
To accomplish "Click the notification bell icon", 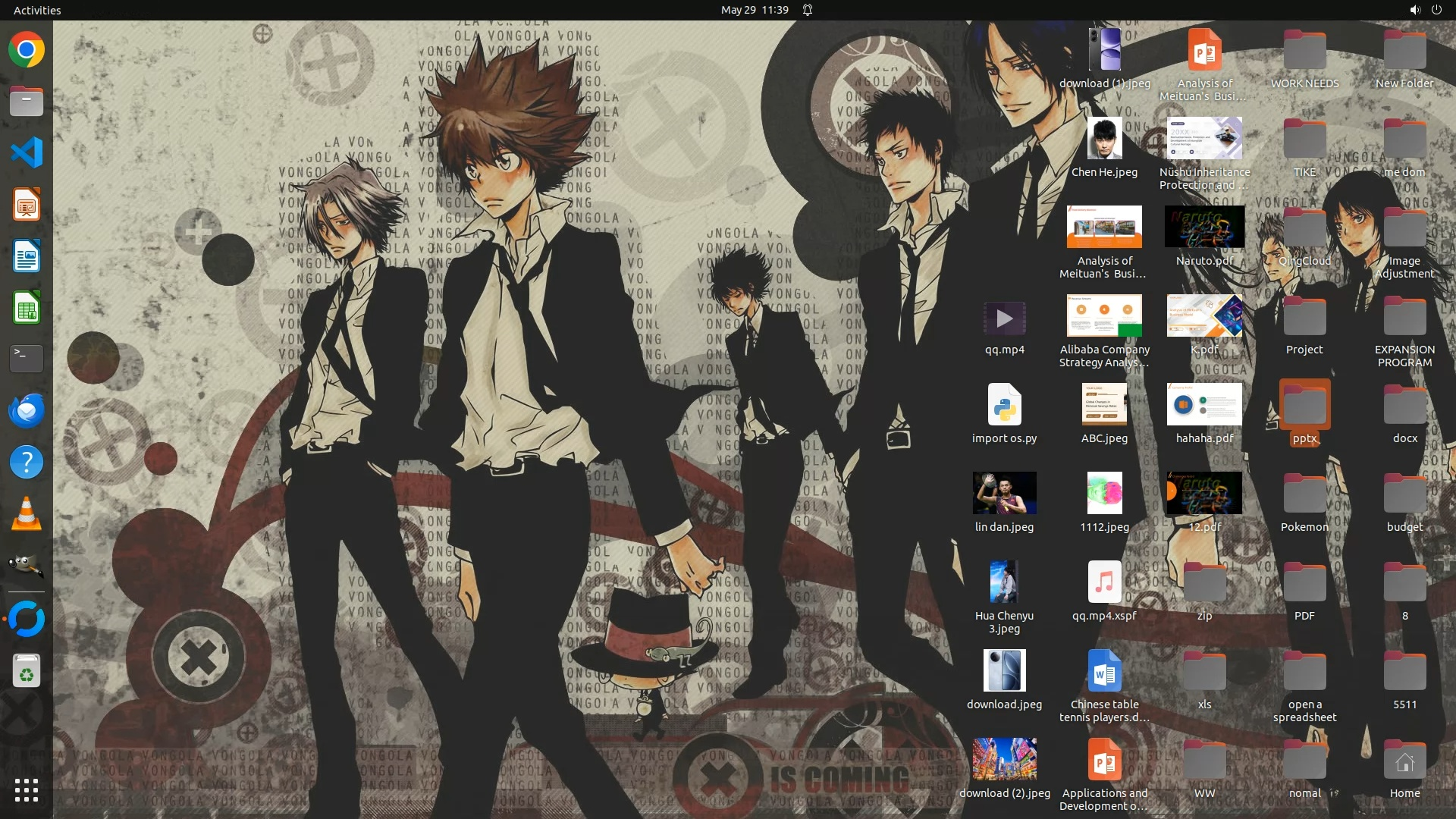I will (x=808, y=10).
